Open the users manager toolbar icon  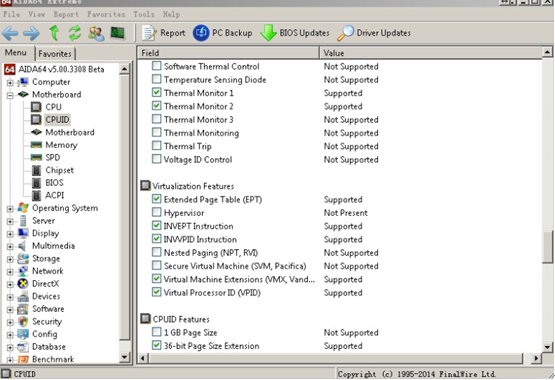(96, 33)
